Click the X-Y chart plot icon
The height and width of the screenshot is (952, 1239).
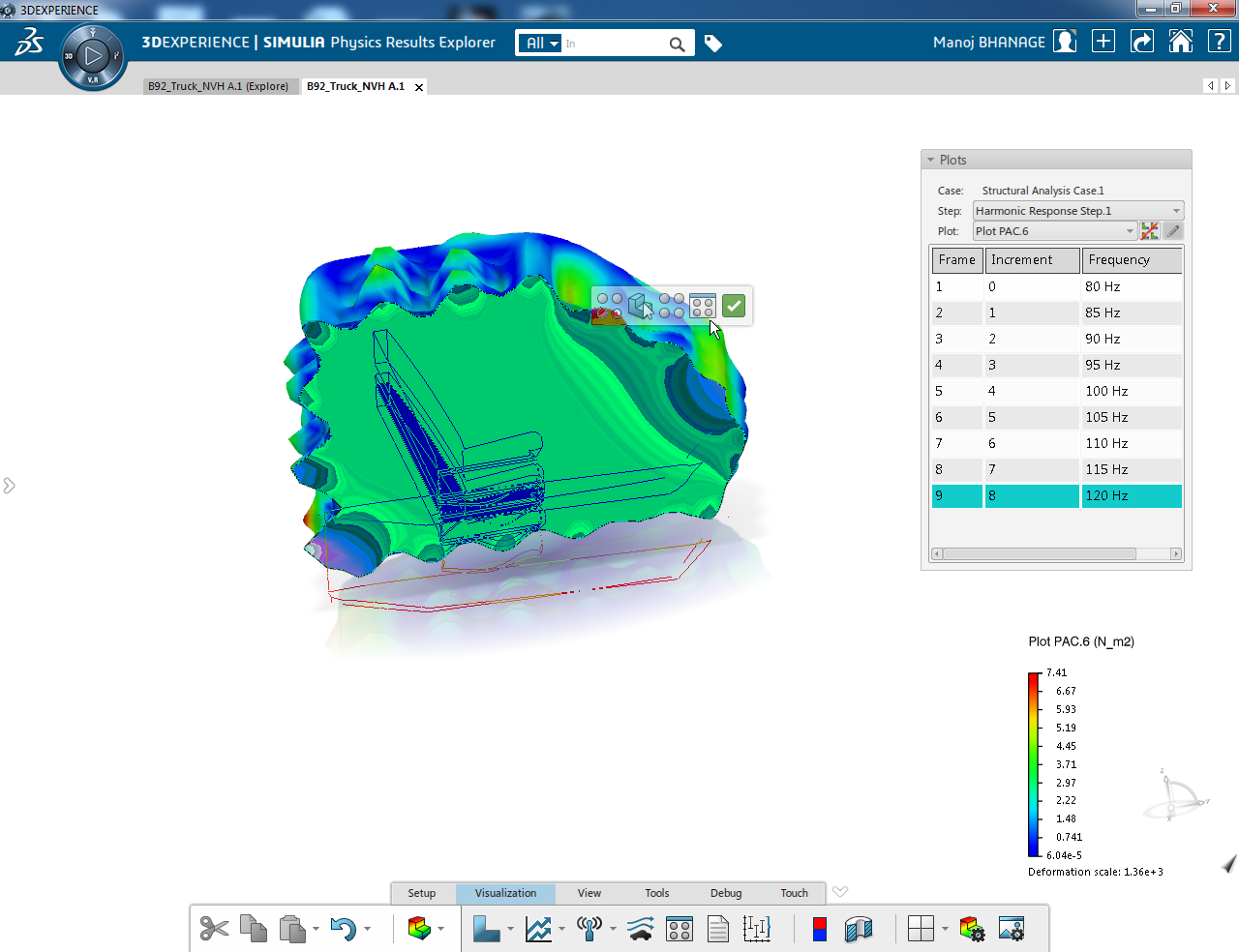(538, 929)
